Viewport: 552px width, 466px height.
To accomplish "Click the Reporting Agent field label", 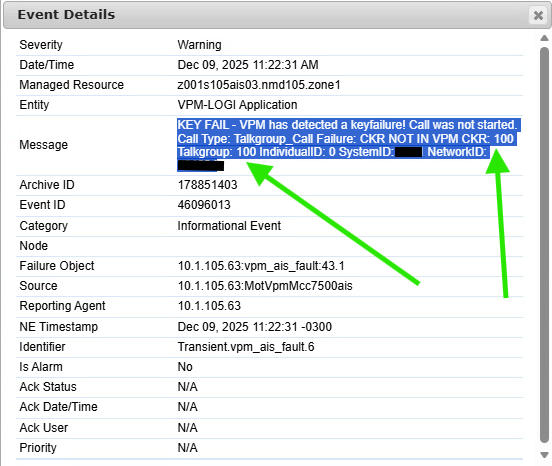I will pyautogui.click(x=62, y=306).
